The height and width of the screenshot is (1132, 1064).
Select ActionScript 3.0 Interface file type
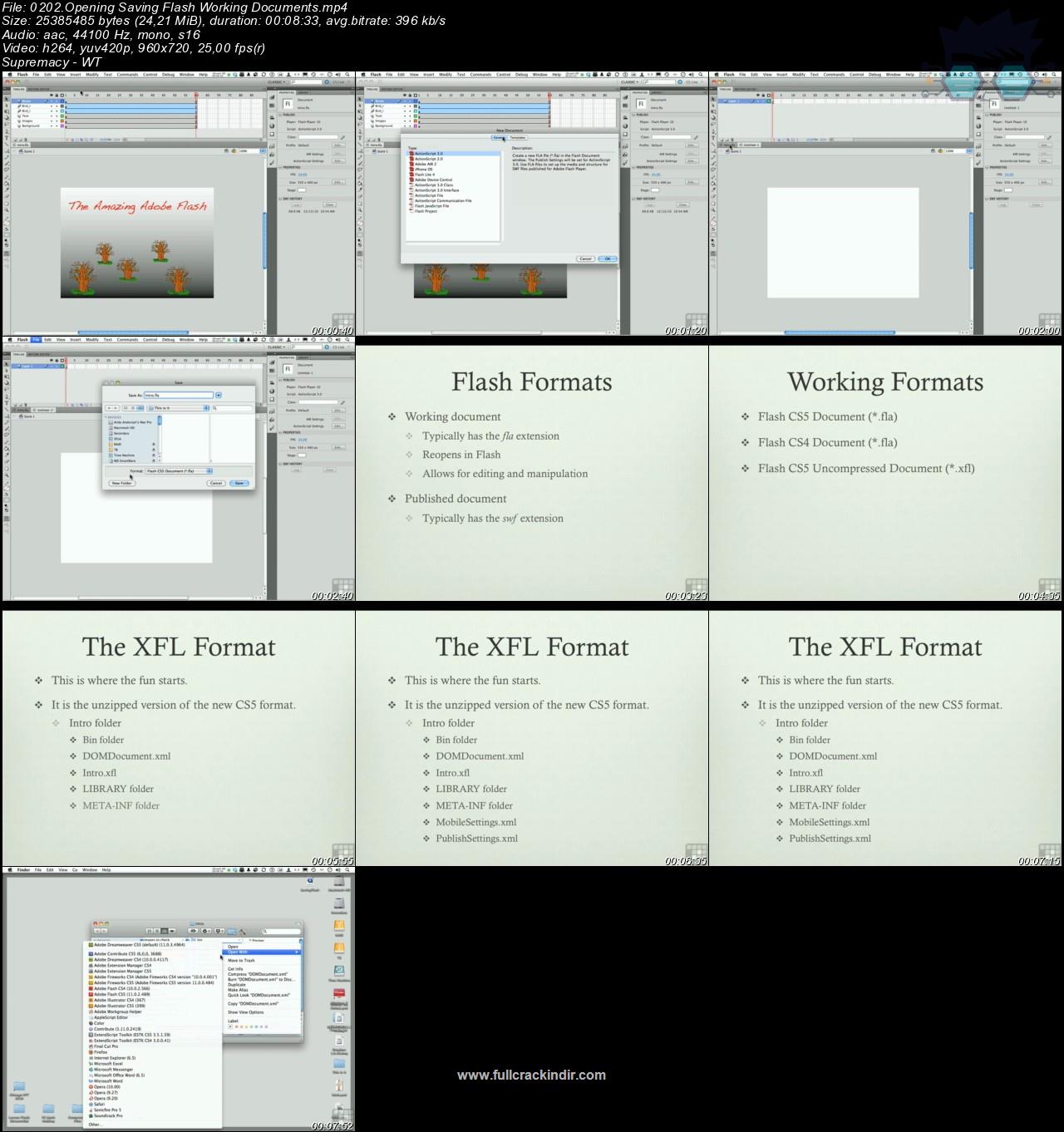[x=452, y=190]
